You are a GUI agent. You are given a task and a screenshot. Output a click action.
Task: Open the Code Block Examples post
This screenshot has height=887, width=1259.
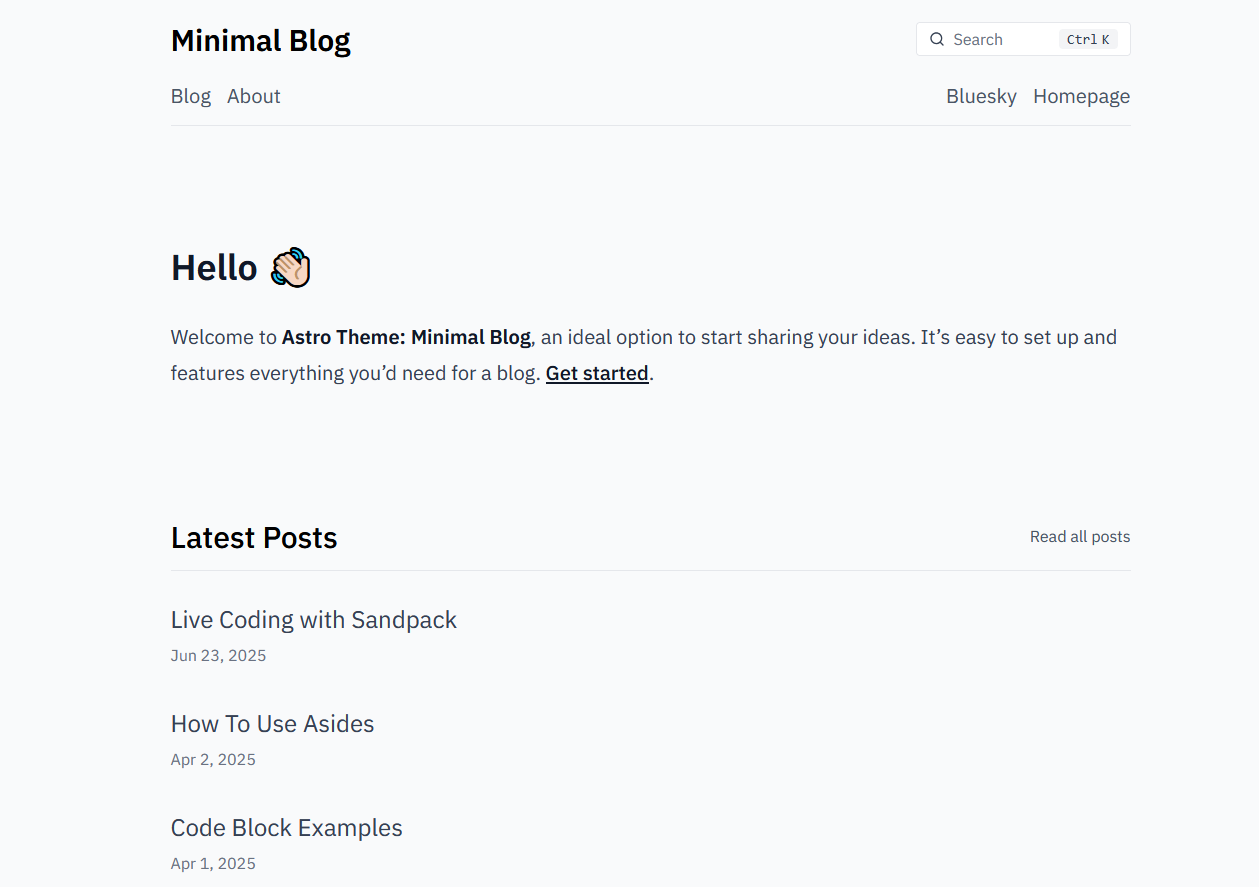point(286,827)
